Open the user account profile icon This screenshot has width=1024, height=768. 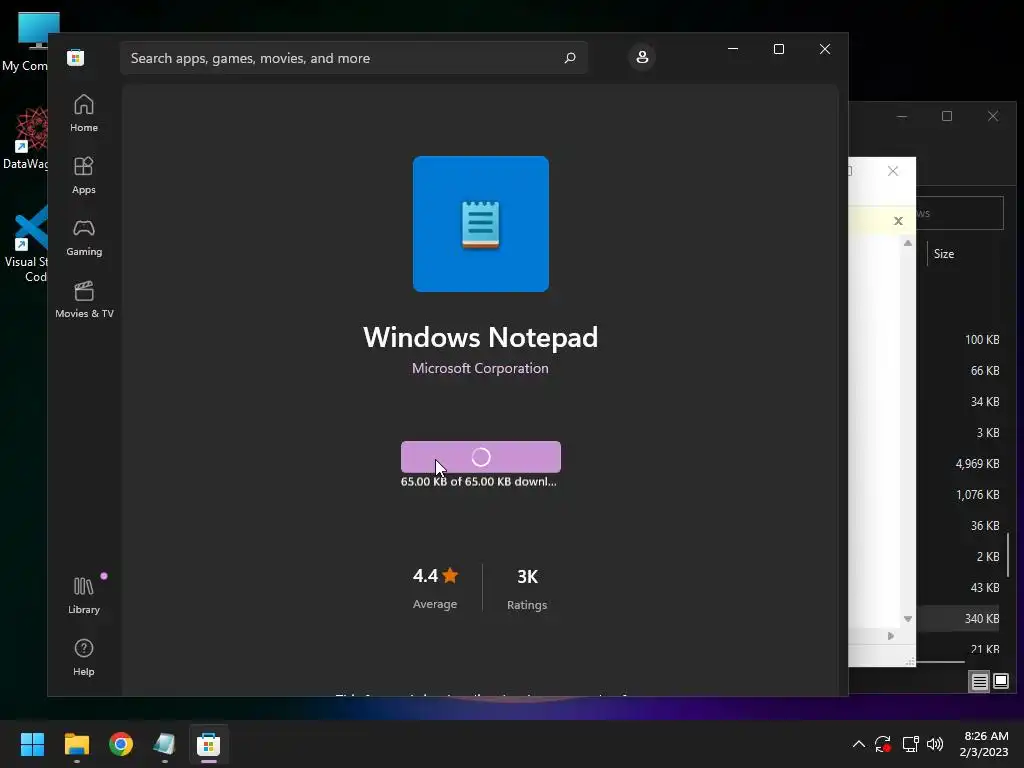[642, 57]
